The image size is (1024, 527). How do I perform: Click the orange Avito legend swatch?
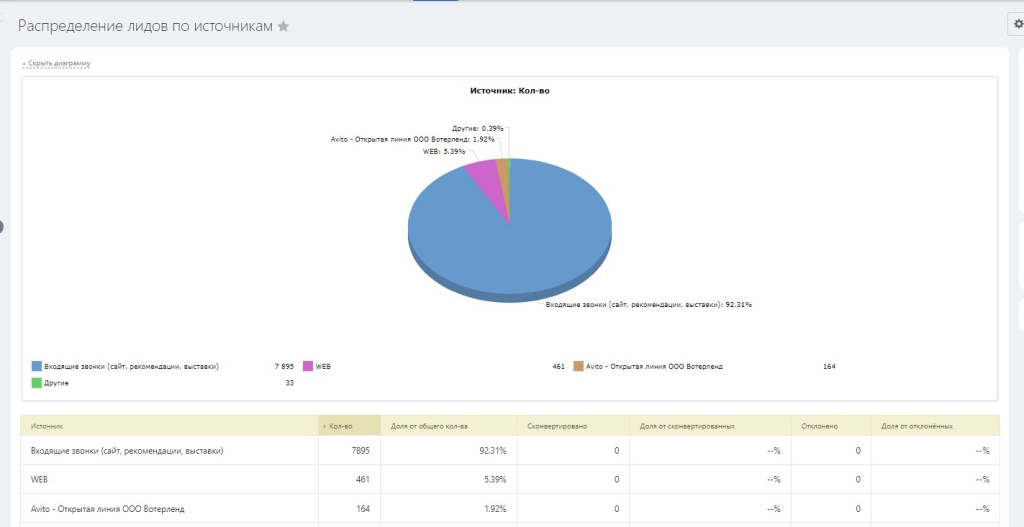coord(579,366)
